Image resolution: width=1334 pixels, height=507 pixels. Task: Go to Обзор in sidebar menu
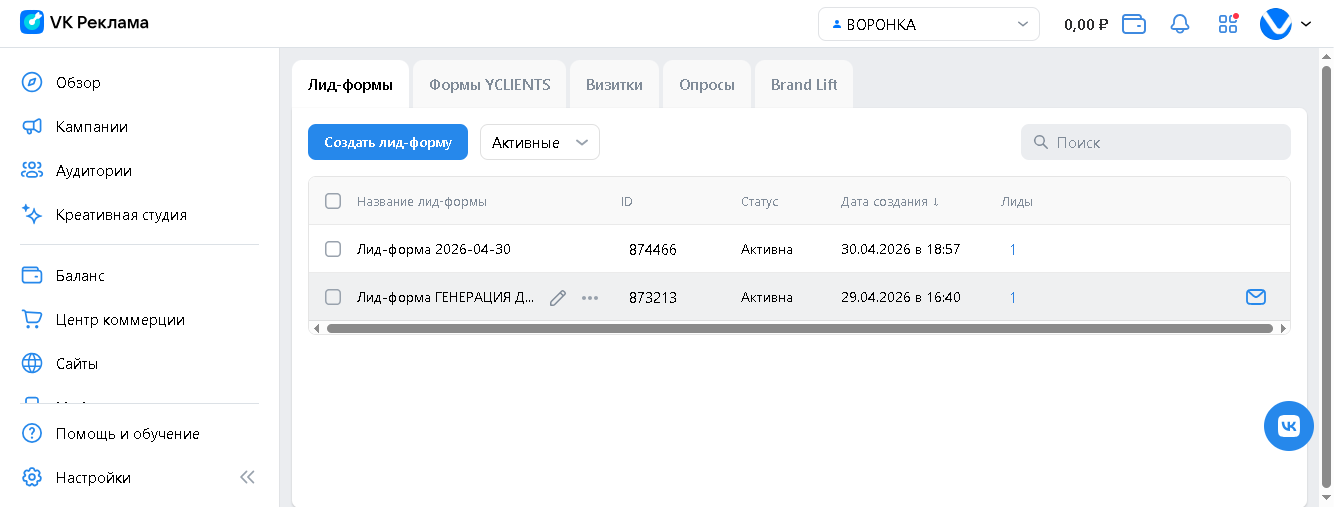tap(78, 82)
